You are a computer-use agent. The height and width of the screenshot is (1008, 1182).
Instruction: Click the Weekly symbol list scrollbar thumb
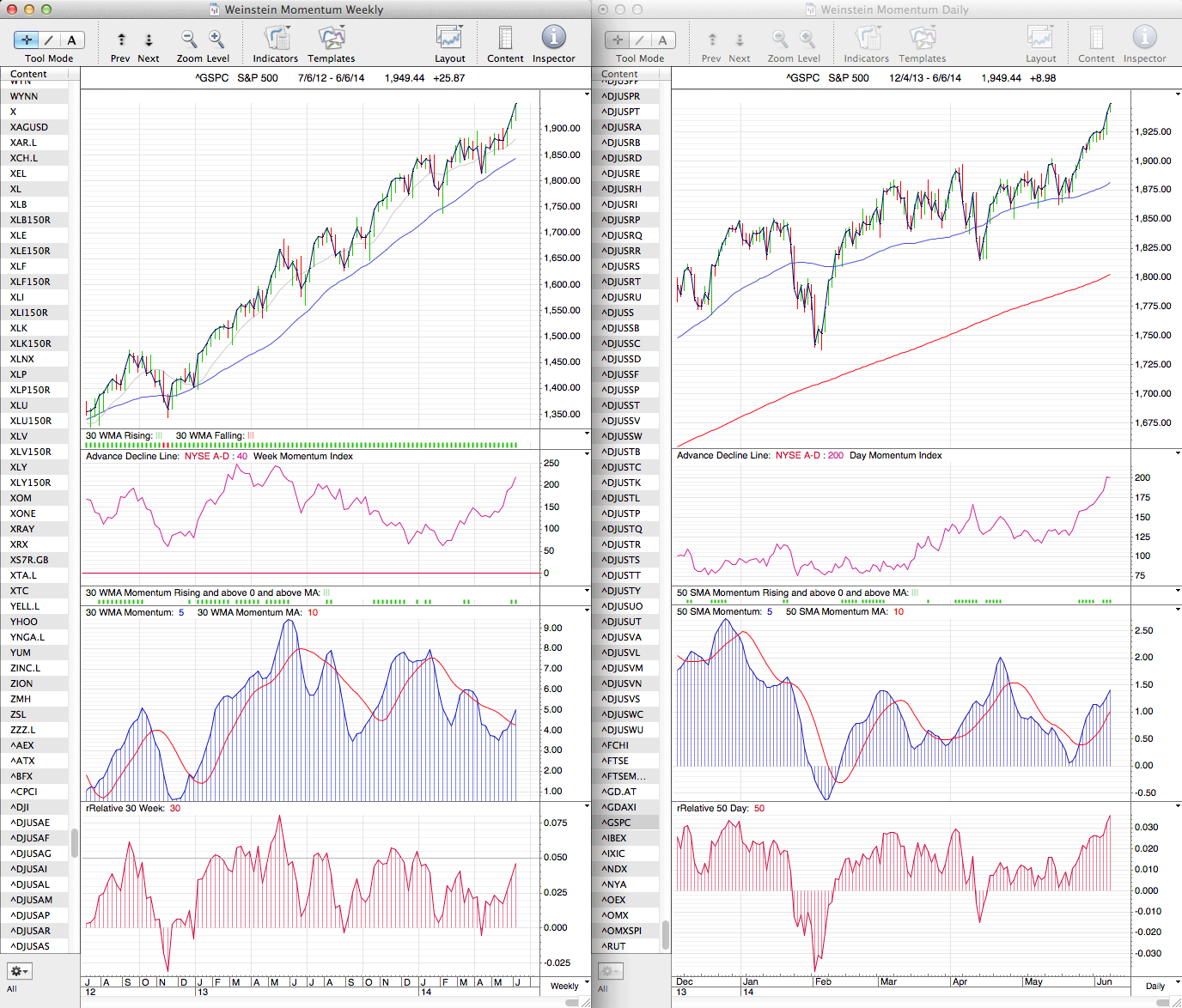[75, 843]
